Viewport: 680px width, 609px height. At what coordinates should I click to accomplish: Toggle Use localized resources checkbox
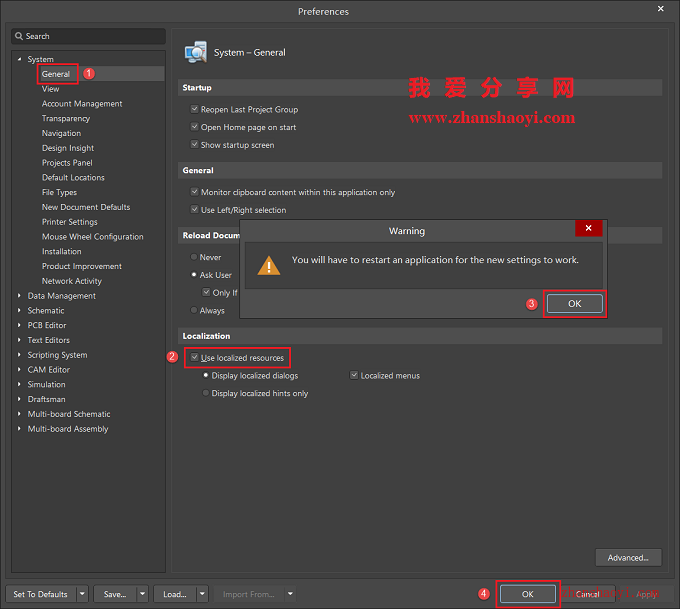click(195, 357)
